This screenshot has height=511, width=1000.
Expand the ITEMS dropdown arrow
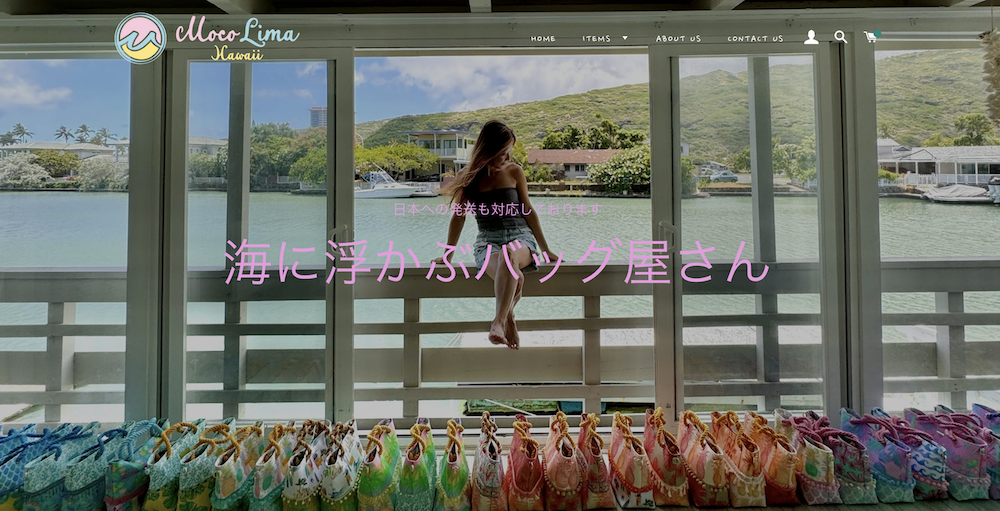tap(625, 38)
